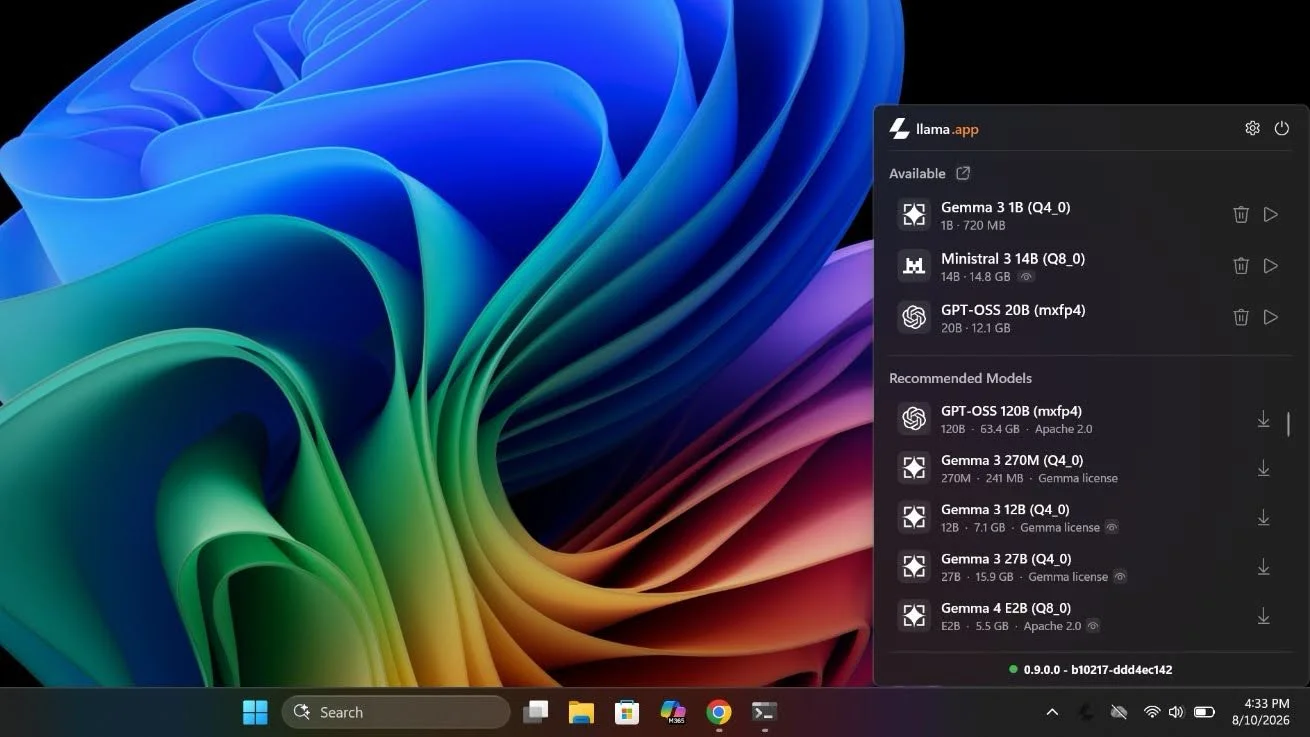Click the vision eye icon on Gemma 4 E2B
Viewport: 1310px width, 737px height.
coord(1093,626)
